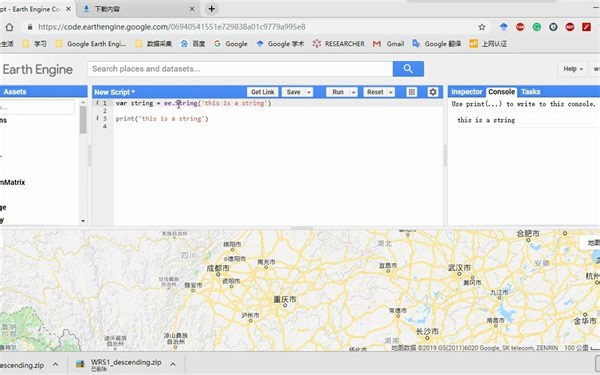Click the apps grid icon in editor toolbar

point(412,92)
